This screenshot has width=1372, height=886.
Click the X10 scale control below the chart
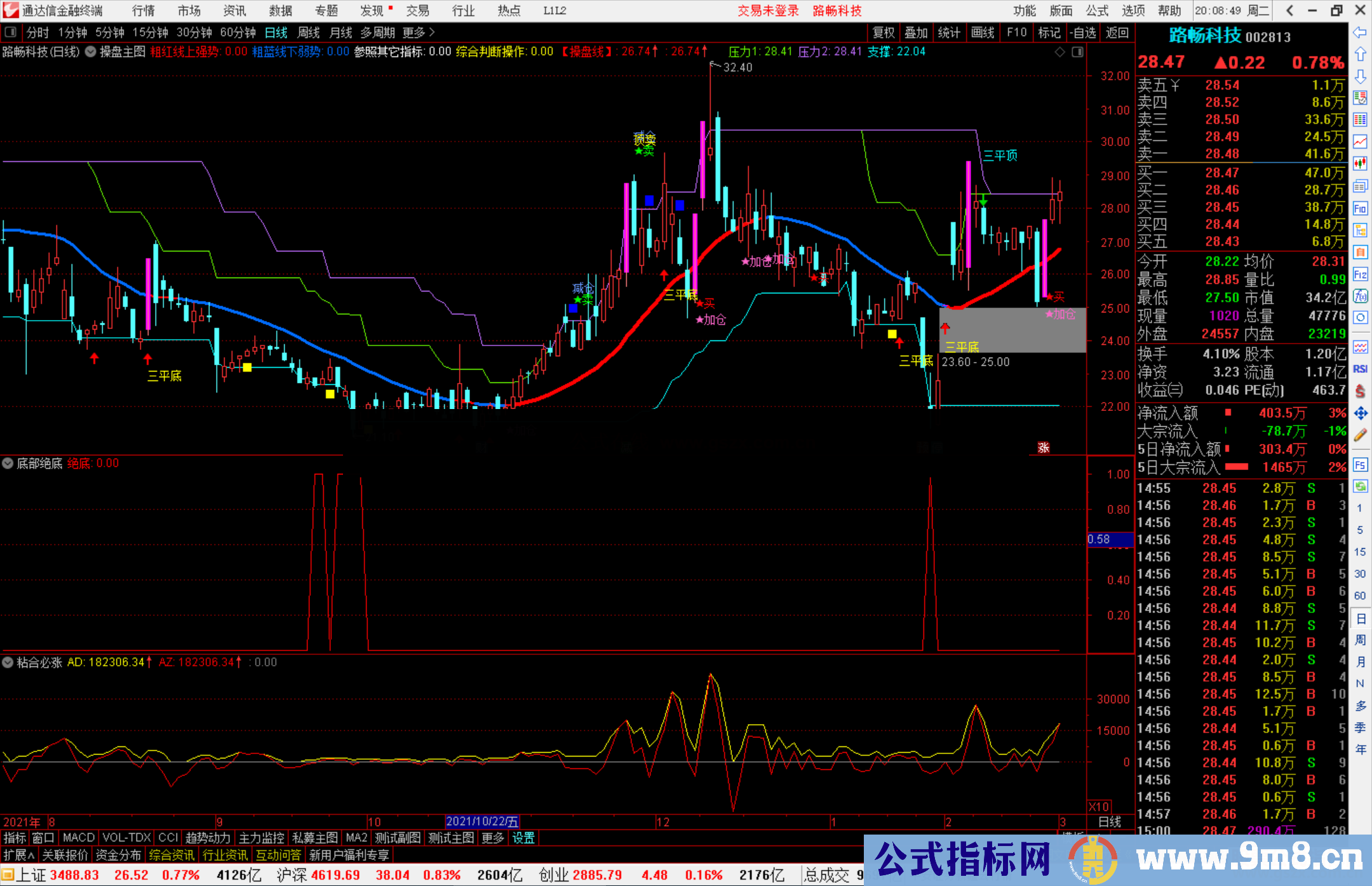pos(1099,807)
